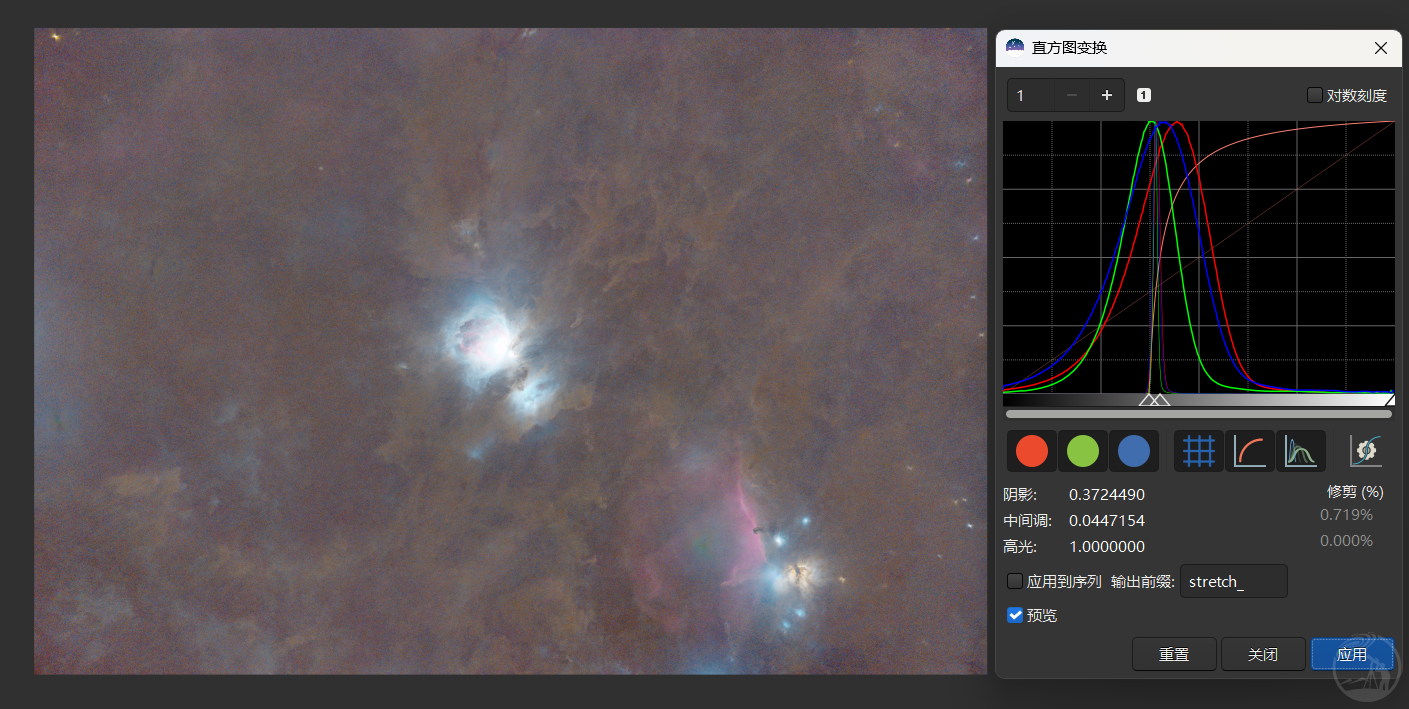Click the 关闭 button
The image size is (1409, 709).
pyautogui.click(x=1263, y=655)
